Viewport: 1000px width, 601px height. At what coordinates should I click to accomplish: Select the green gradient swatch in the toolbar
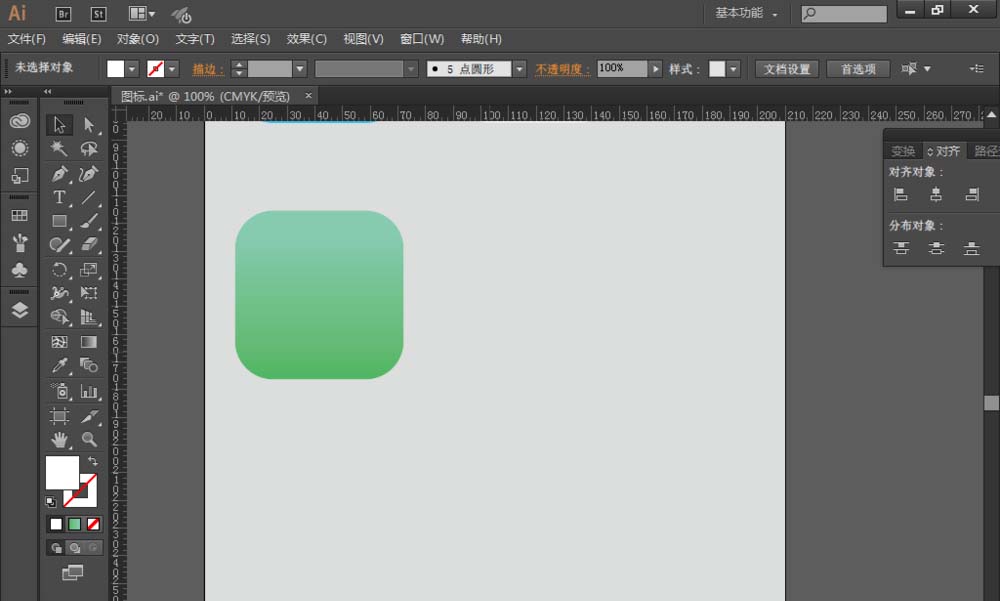pos(74,523)
